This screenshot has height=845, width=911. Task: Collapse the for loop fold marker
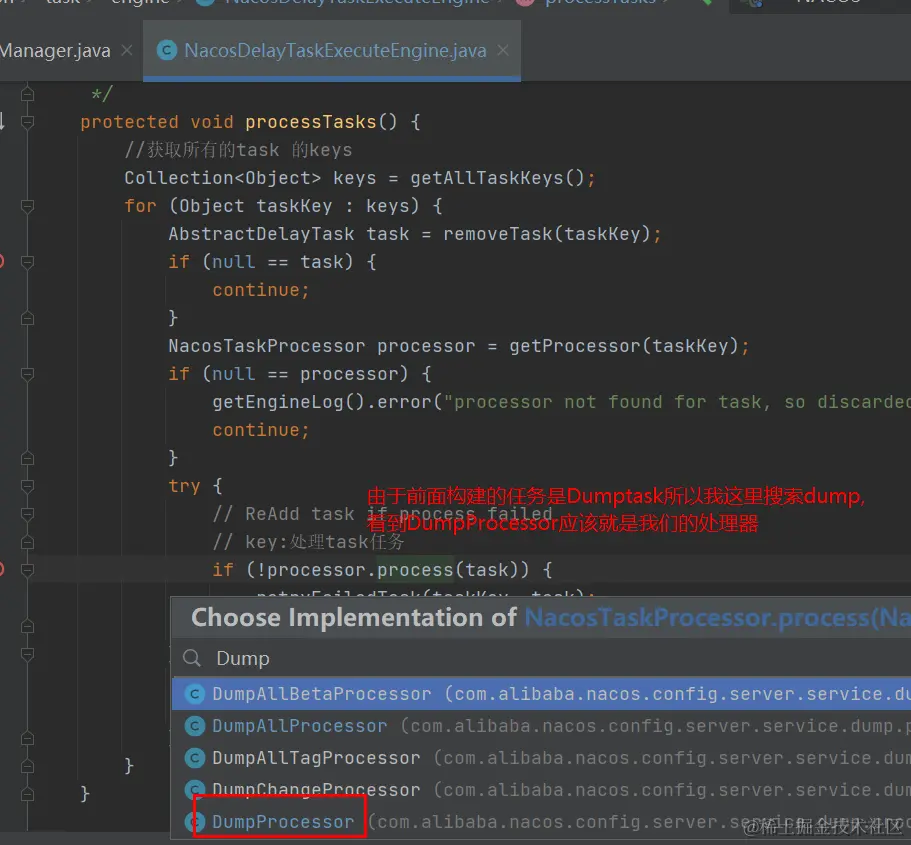pyautogui.click(x=27, y=206)
